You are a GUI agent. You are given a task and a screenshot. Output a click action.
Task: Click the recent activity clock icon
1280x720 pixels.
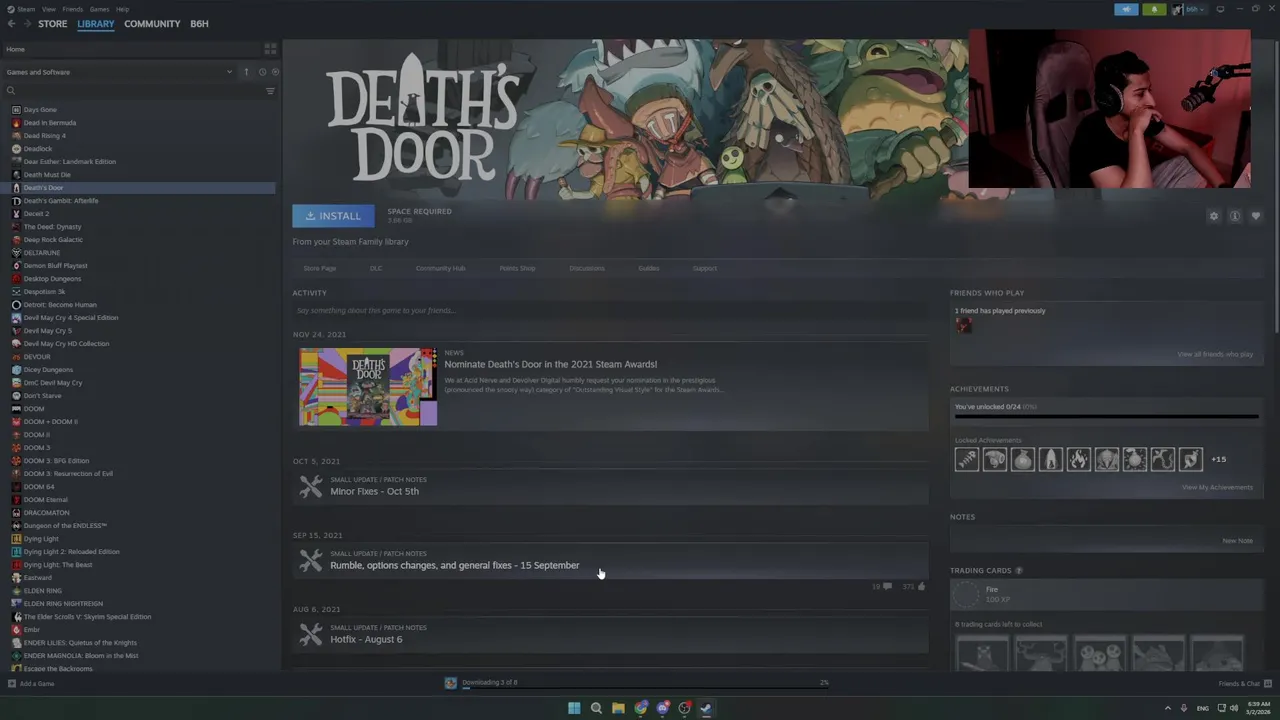point(262,72)
